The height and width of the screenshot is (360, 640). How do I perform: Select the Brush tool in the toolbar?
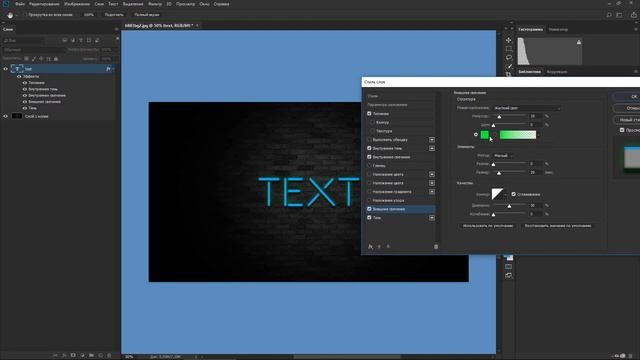pyautogui.click(x=509, y=66)
